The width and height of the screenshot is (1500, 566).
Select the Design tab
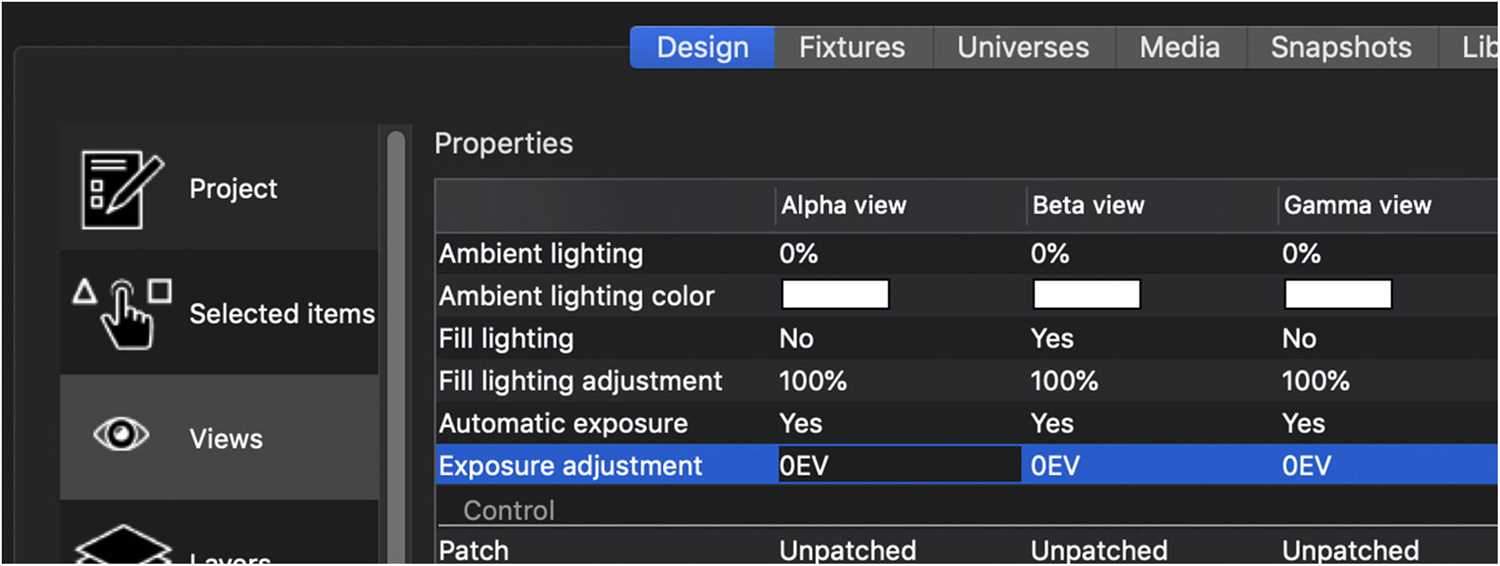tap(703, 48)
